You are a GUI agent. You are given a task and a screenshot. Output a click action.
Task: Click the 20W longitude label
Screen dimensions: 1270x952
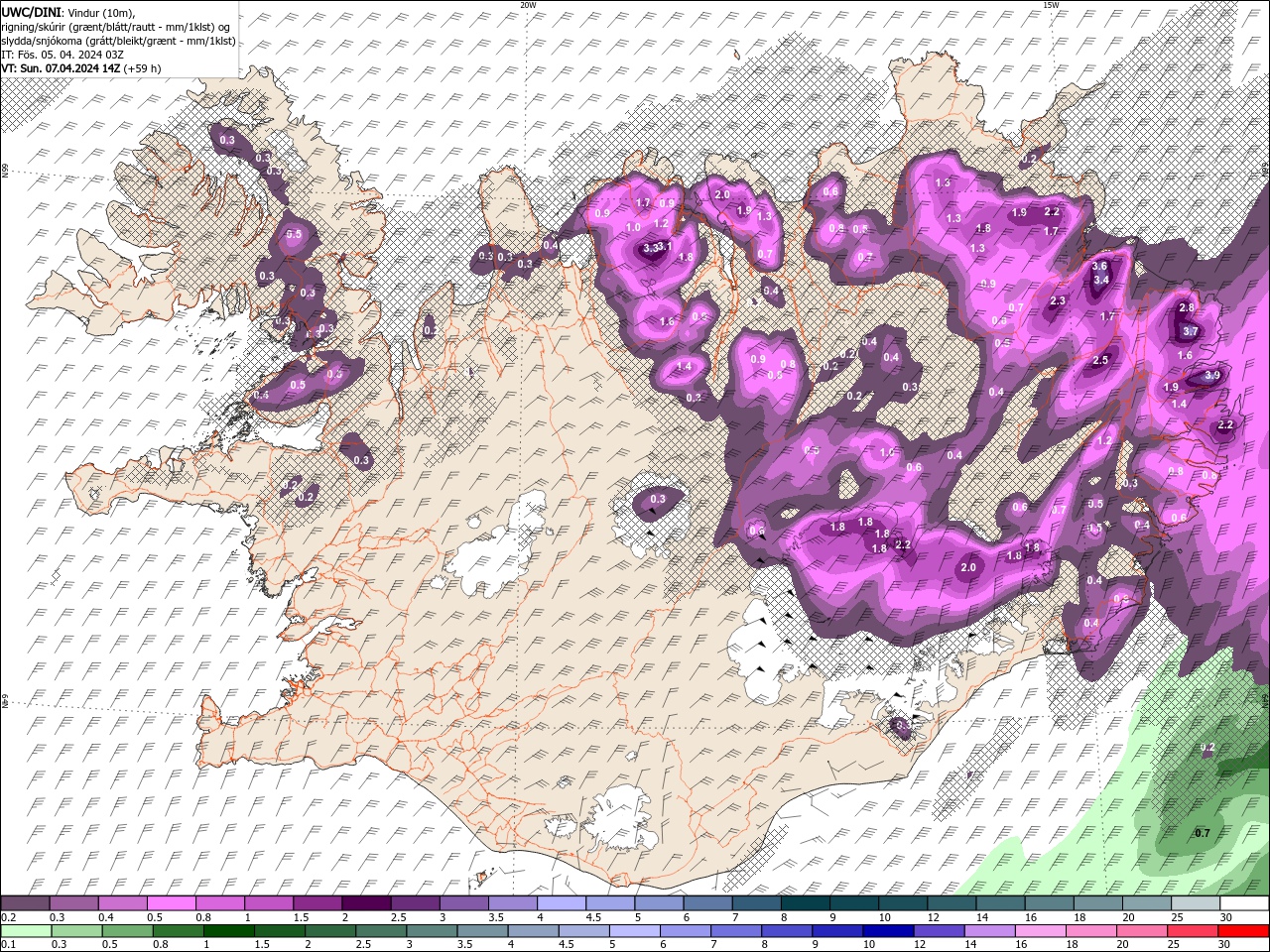(528, 5)
